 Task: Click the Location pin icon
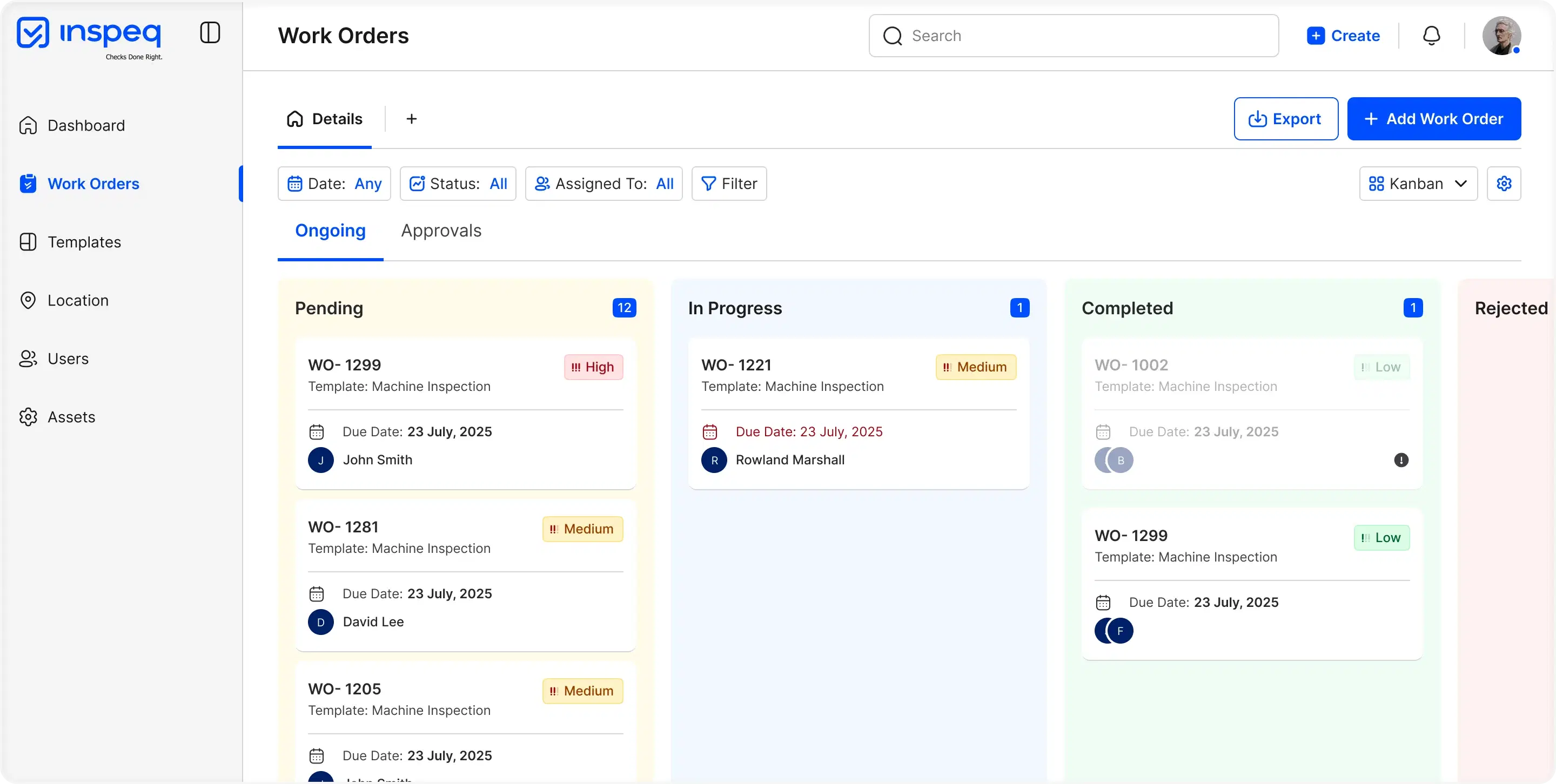(28, 301)
